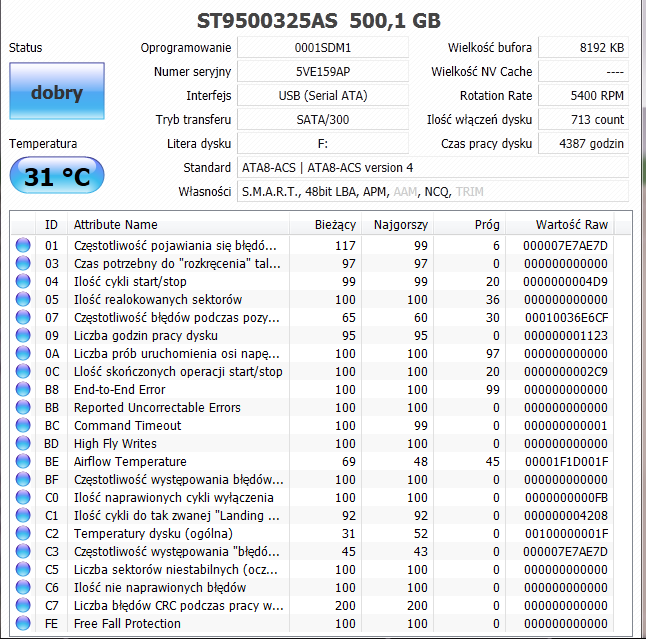Select 'End-to-End Error' attribute name
This screenshot has height=639, width=646.
119,389
